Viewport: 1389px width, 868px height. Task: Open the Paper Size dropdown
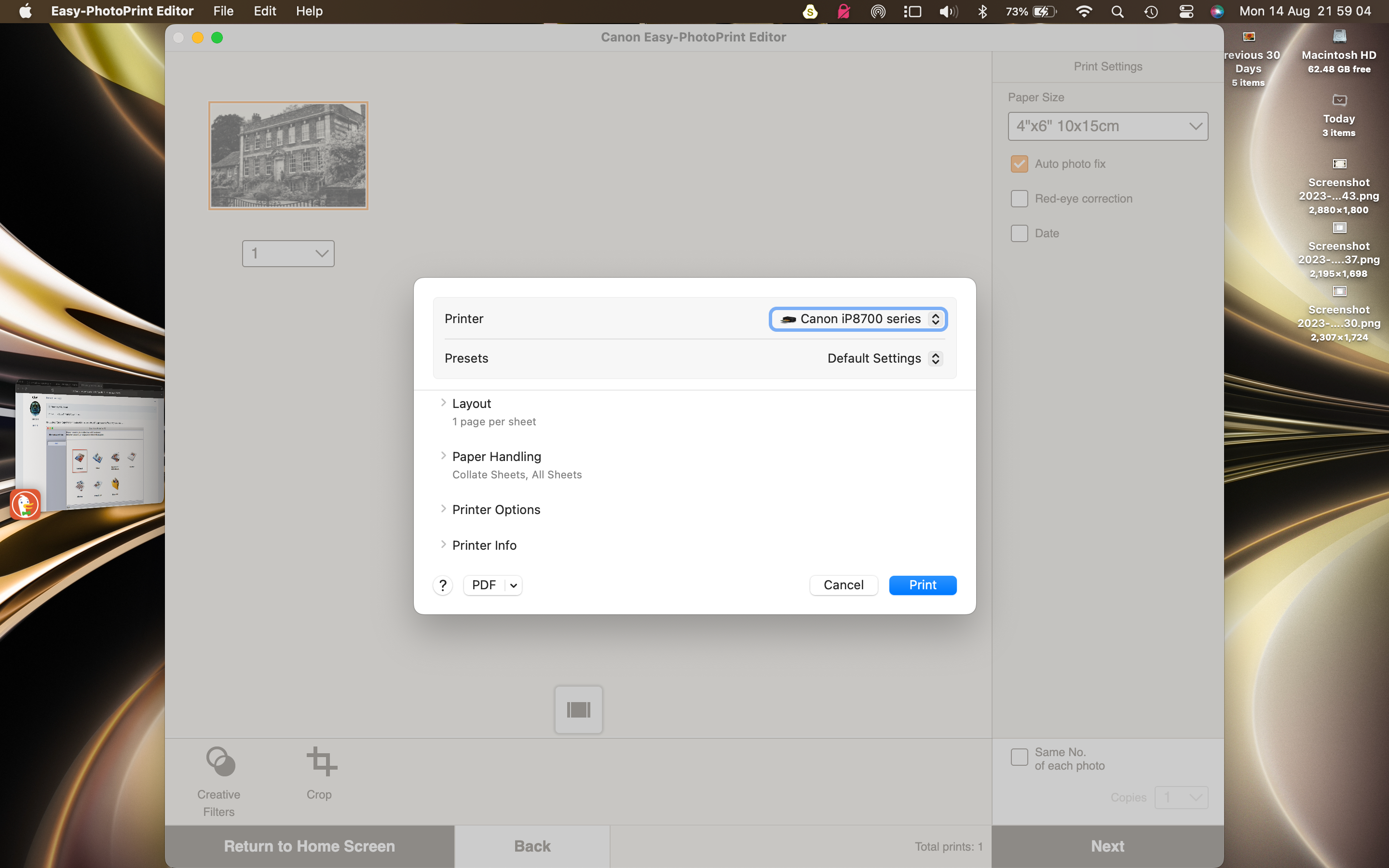click(x=1108, y=126)
